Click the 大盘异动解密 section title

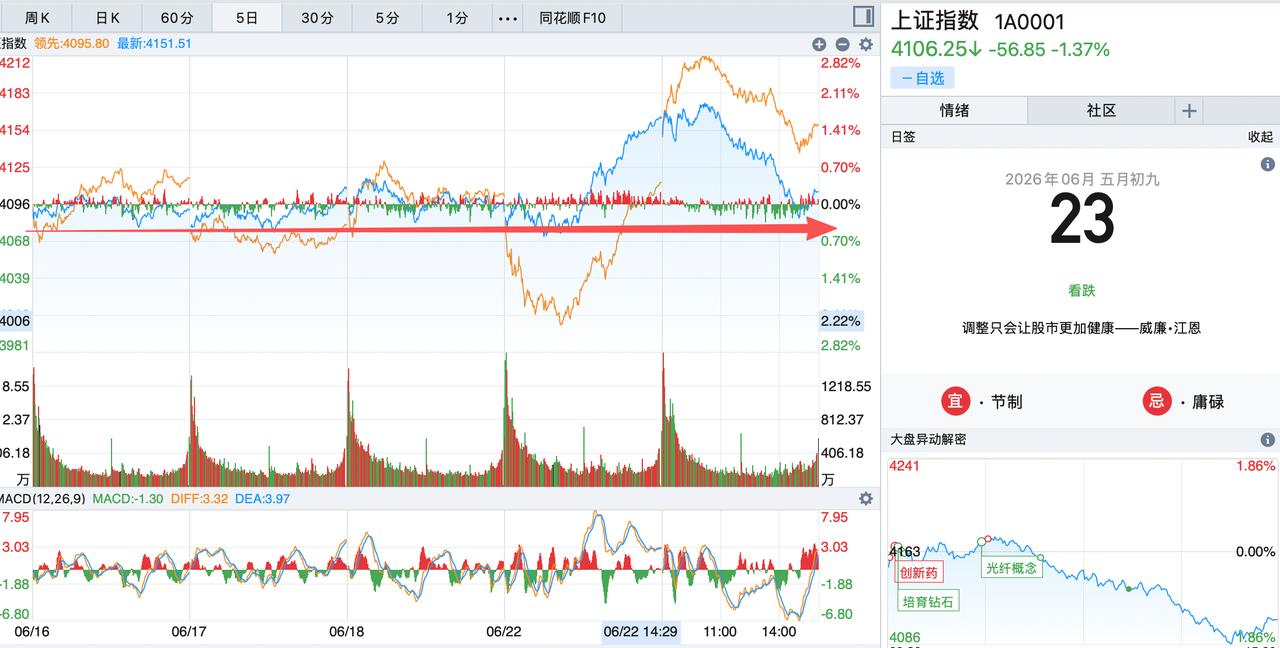coord(928,439)
